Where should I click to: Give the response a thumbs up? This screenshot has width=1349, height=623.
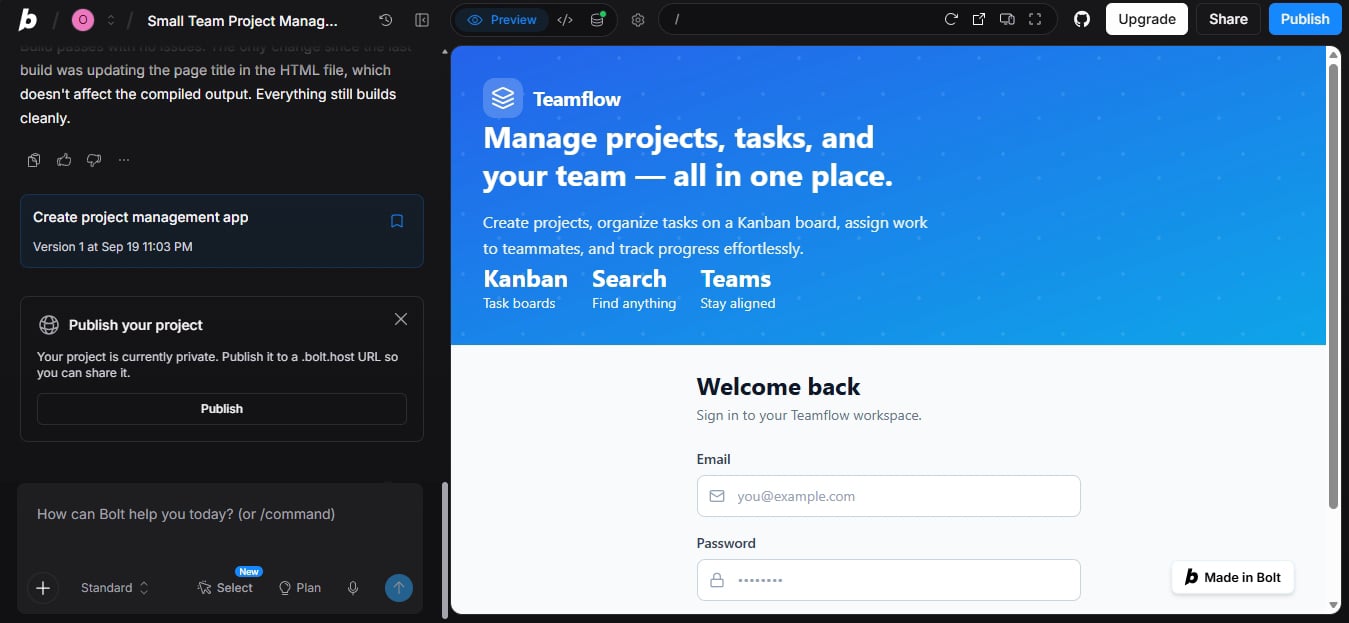[64, 160]
